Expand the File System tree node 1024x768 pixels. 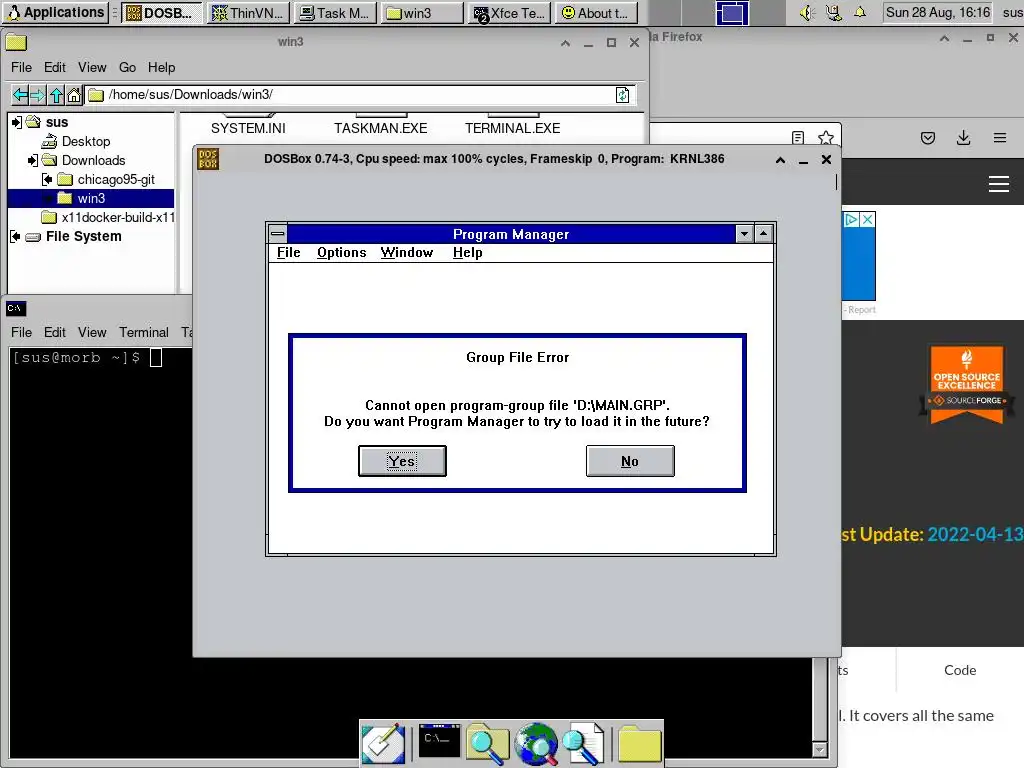click(16, 236)
